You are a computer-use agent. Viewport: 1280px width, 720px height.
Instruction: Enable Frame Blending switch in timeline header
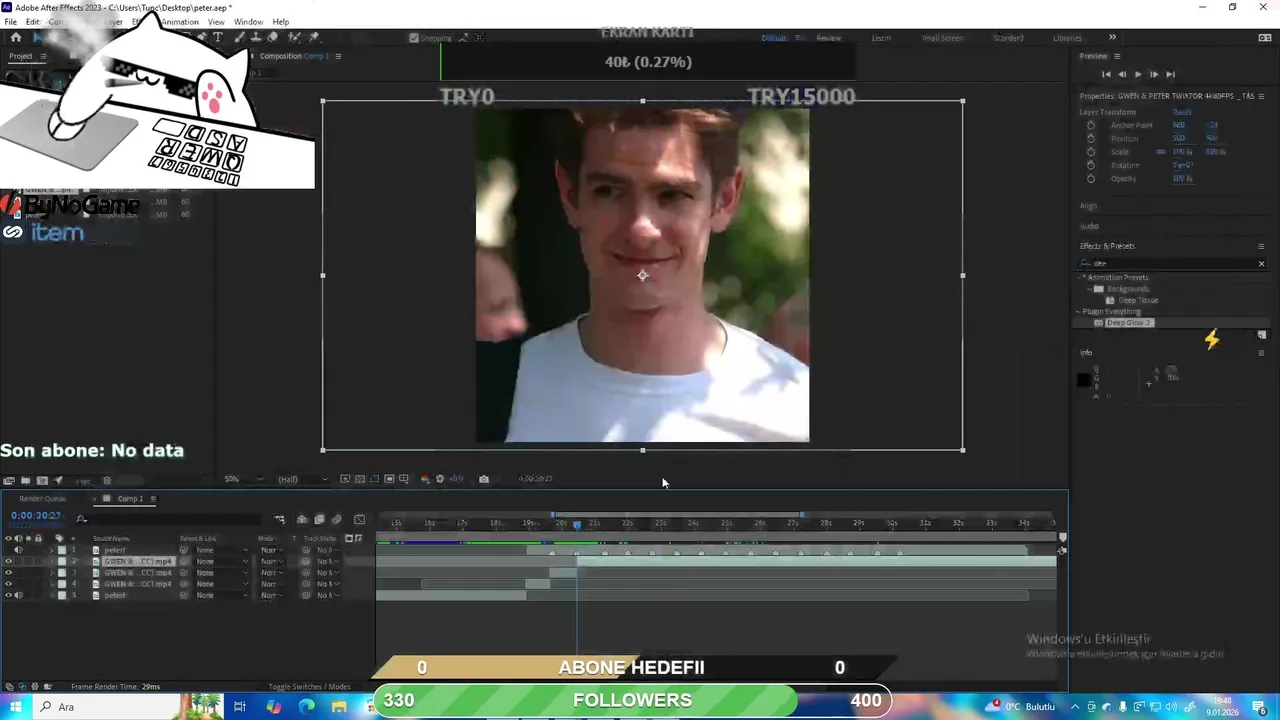coord(319,519)
